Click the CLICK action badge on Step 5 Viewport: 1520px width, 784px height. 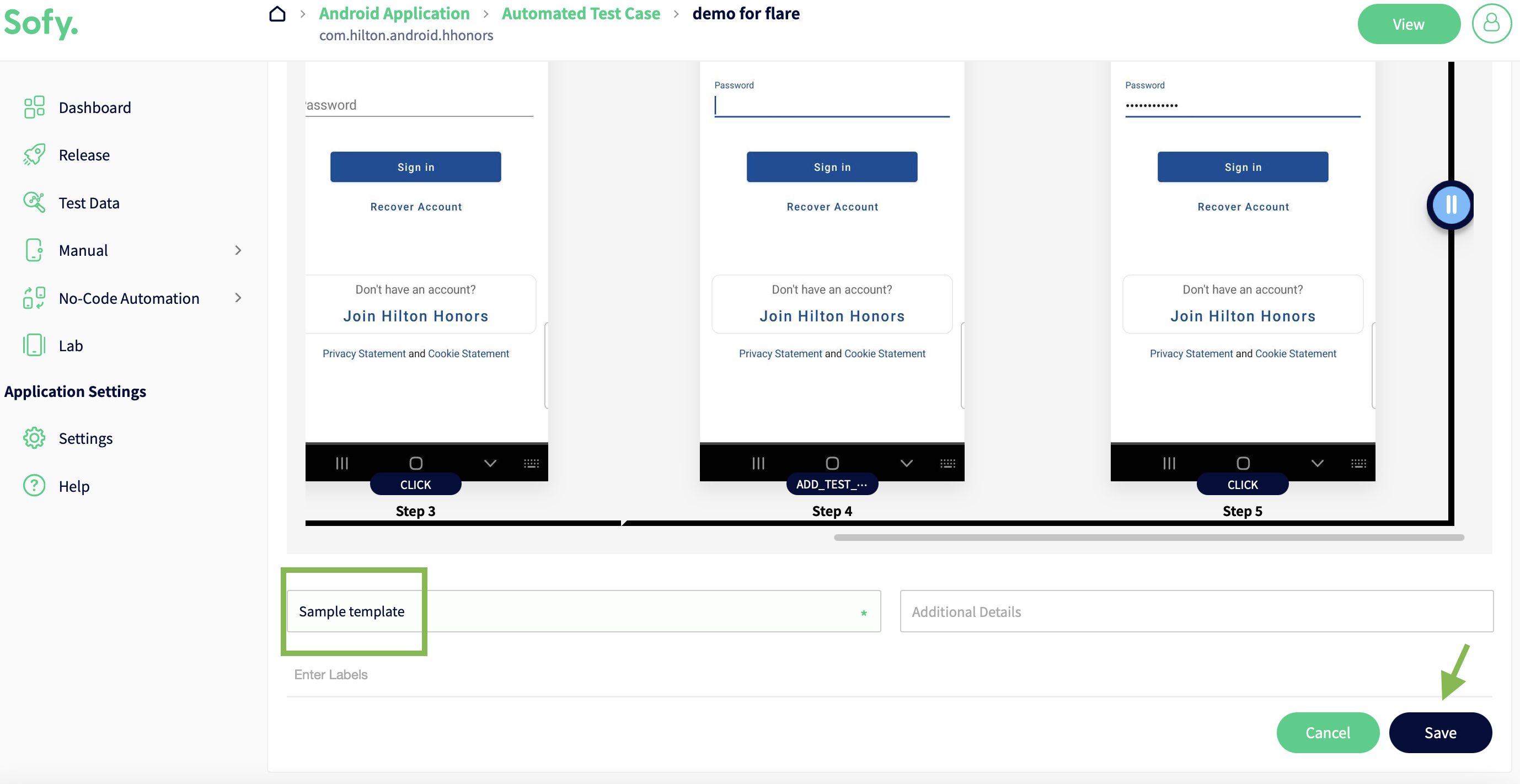[1243, 484]
